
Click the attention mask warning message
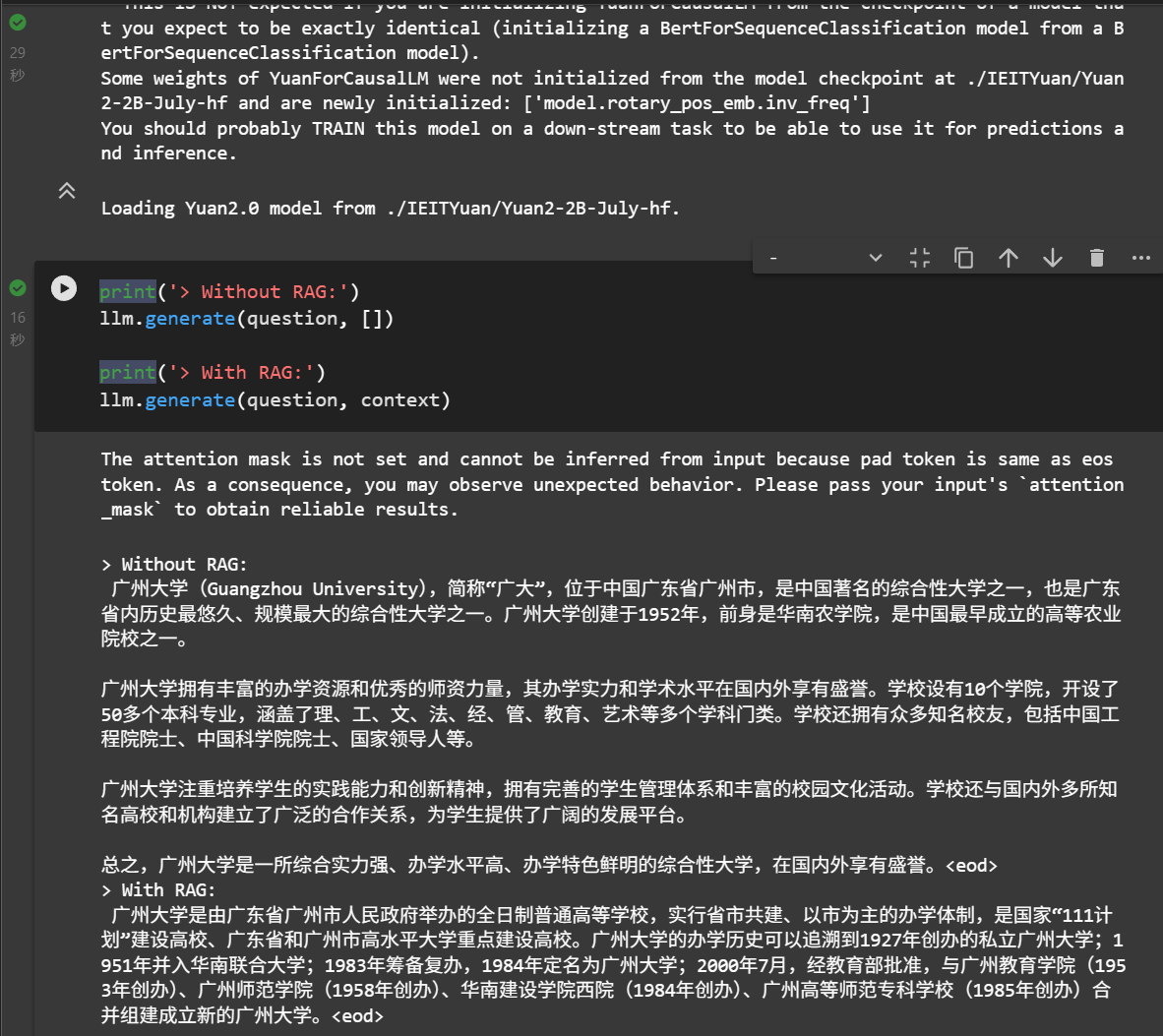point(613,484)
